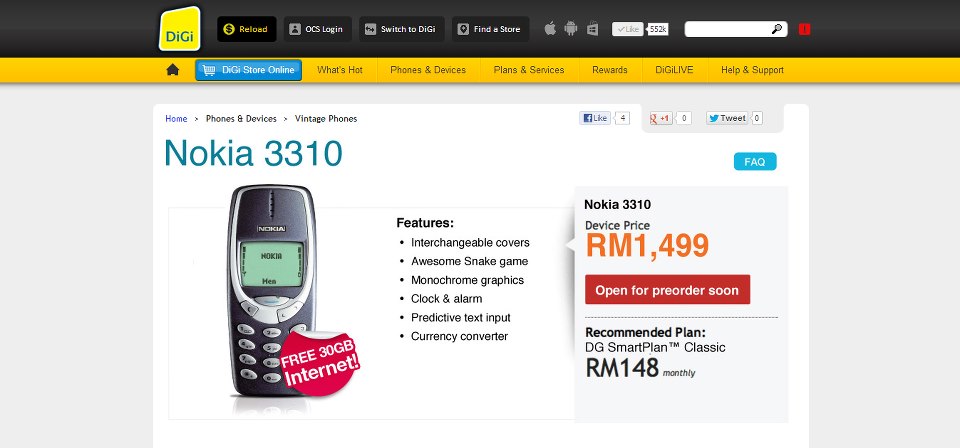Click the search magnifier icon
Screen dimensions: 960x448
[776, 29]
